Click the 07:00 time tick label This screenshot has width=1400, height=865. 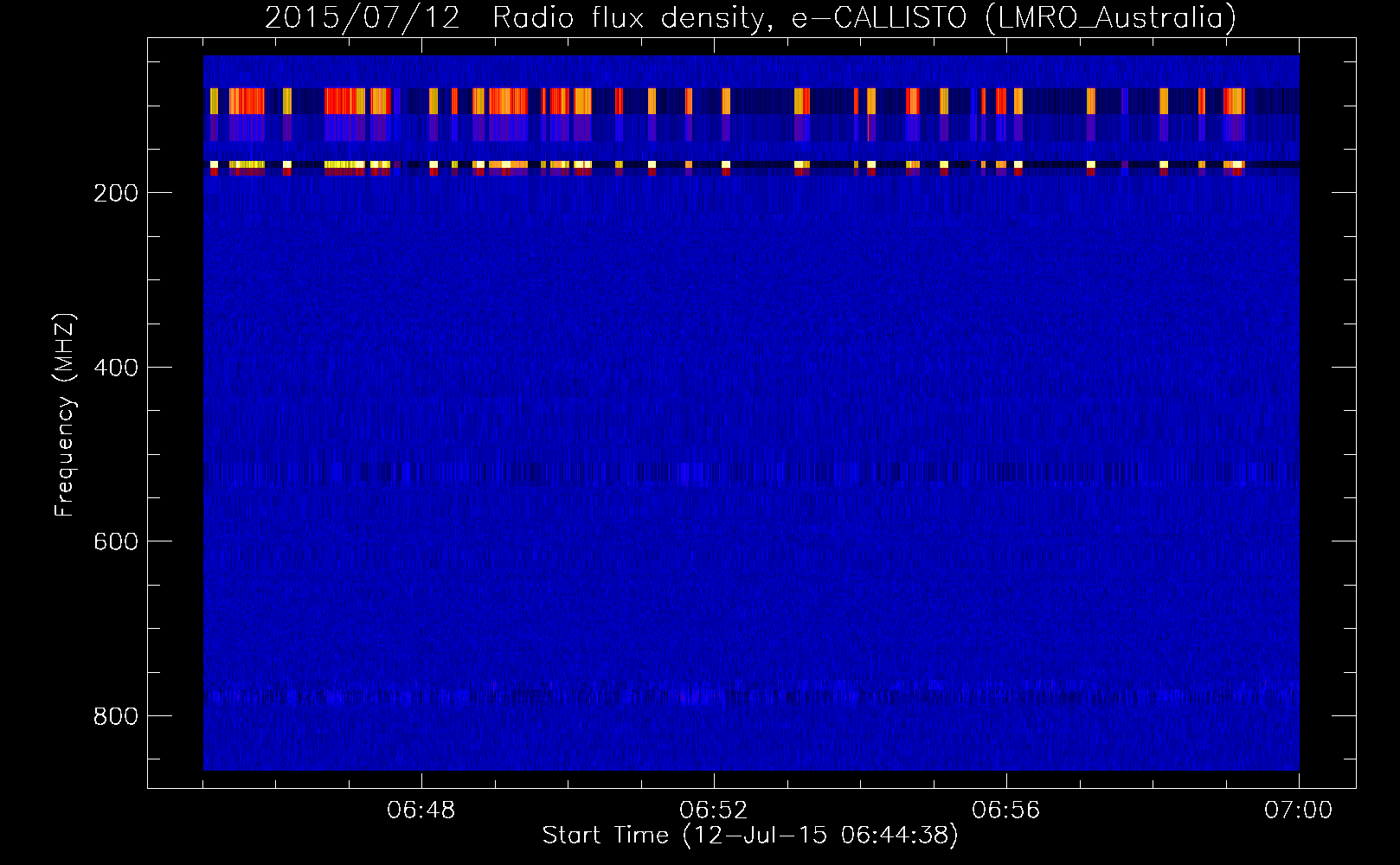[x=1299, y=811]
